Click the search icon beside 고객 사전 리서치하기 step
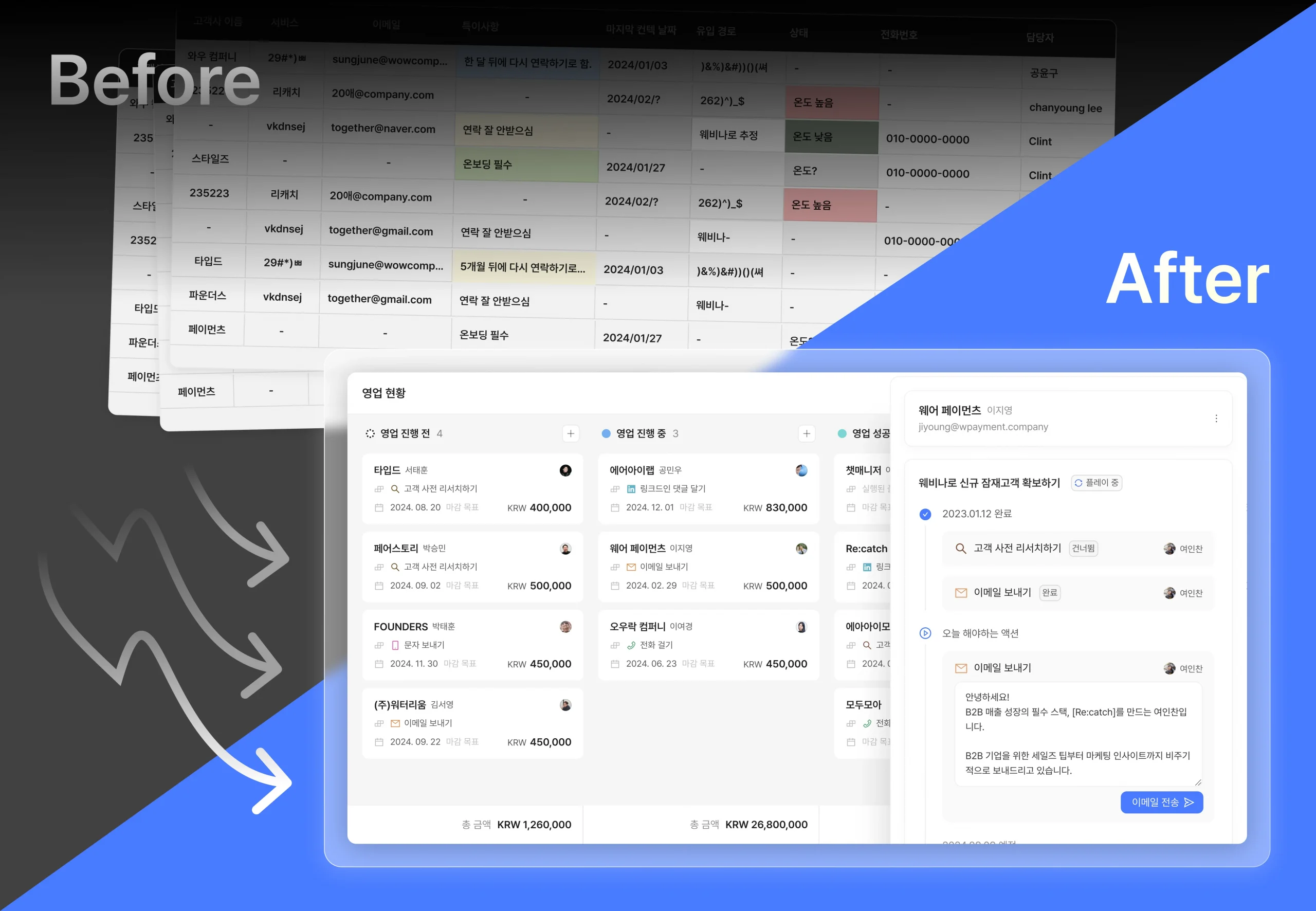Viewport: 1316px width, 911px height. tap(960, 548)
